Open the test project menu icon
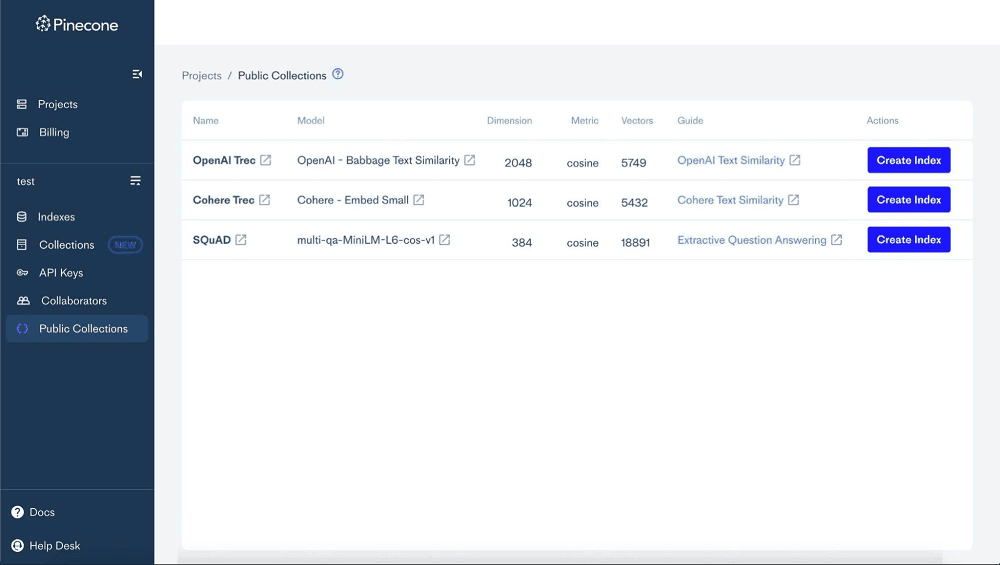Viewport: 1000px width, 565px height. [x=135, y=181]
